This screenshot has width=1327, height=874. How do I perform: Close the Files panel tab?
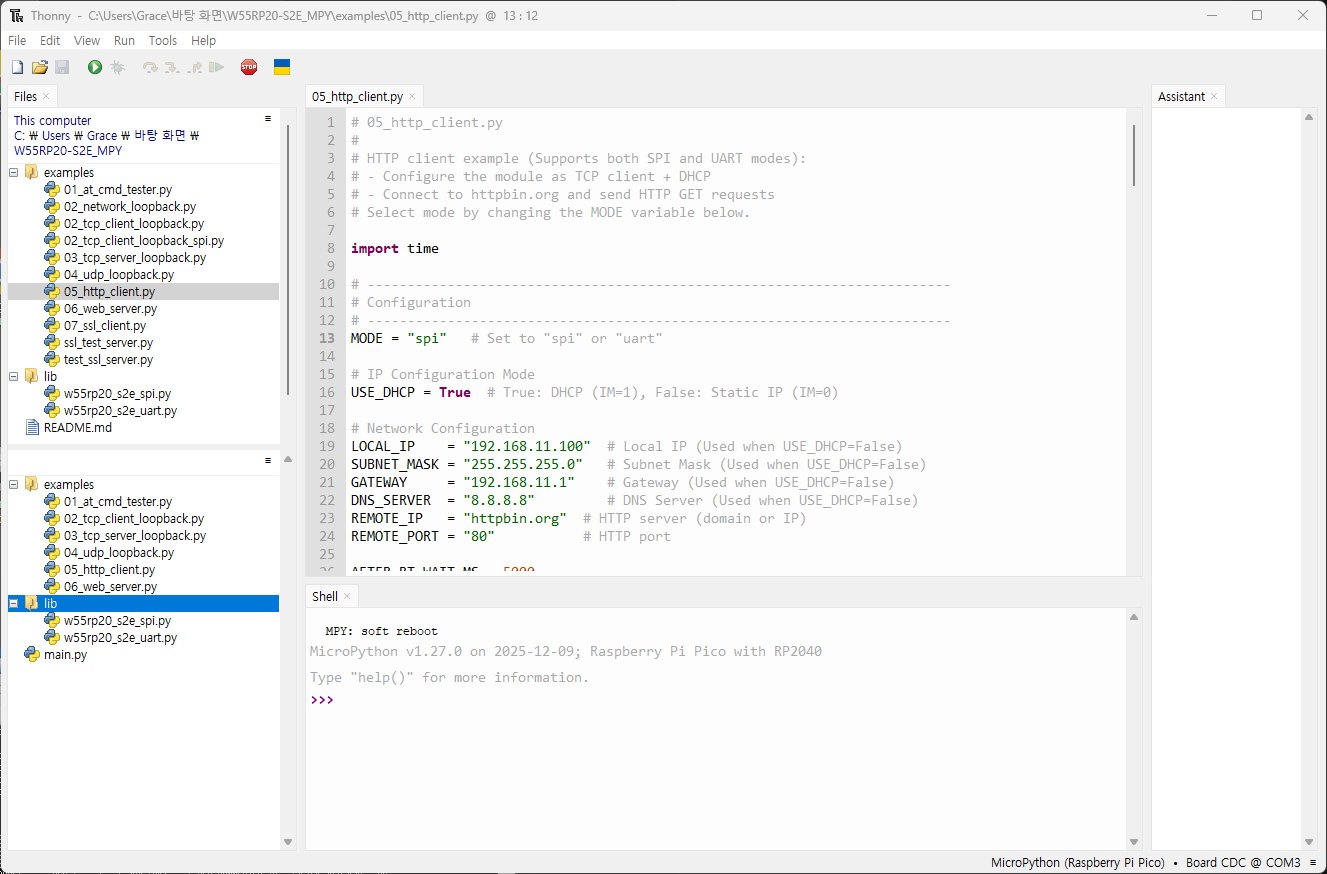coord(46,97)
